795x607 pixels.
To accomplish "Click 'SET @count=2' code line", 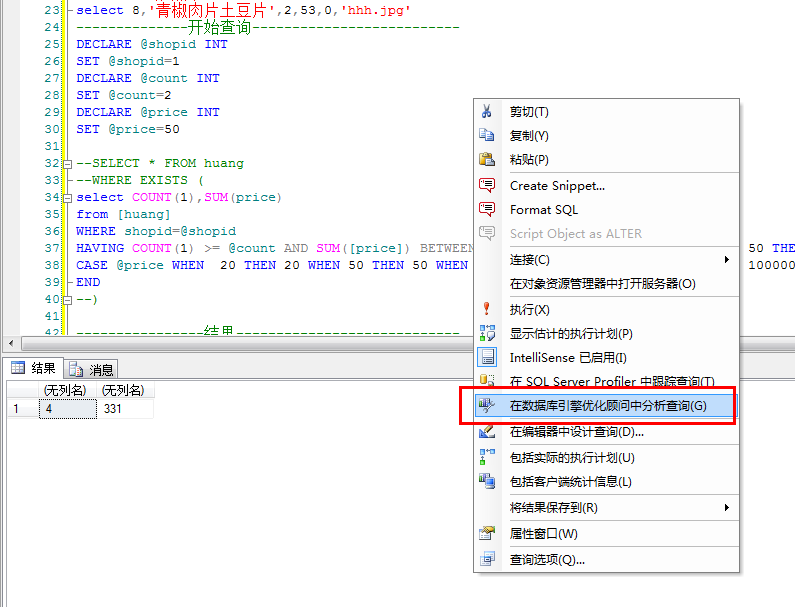I will tap(124, 95).
